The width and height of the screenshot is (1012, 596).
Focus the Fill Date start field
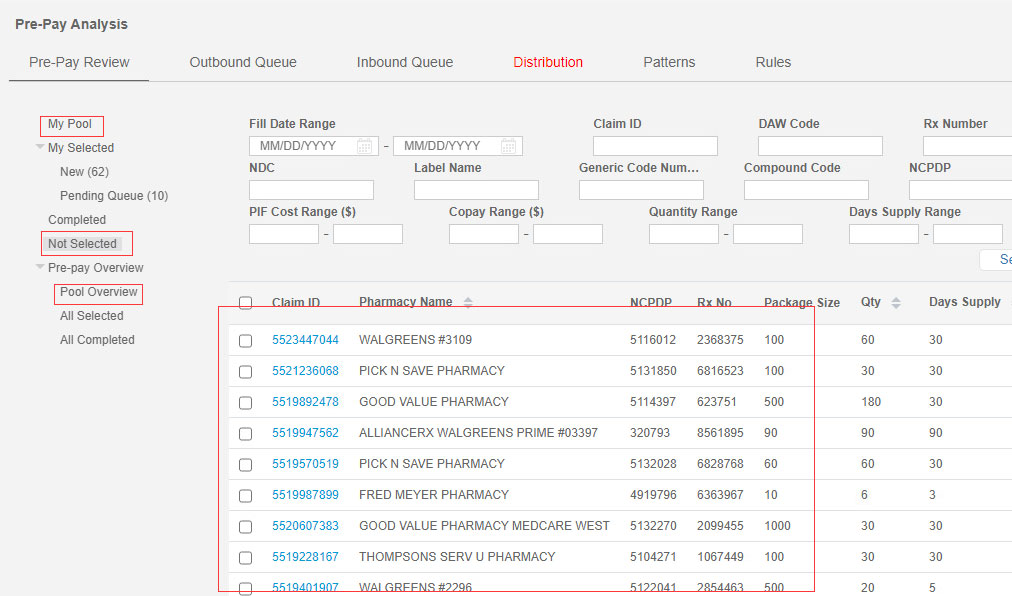314,146
